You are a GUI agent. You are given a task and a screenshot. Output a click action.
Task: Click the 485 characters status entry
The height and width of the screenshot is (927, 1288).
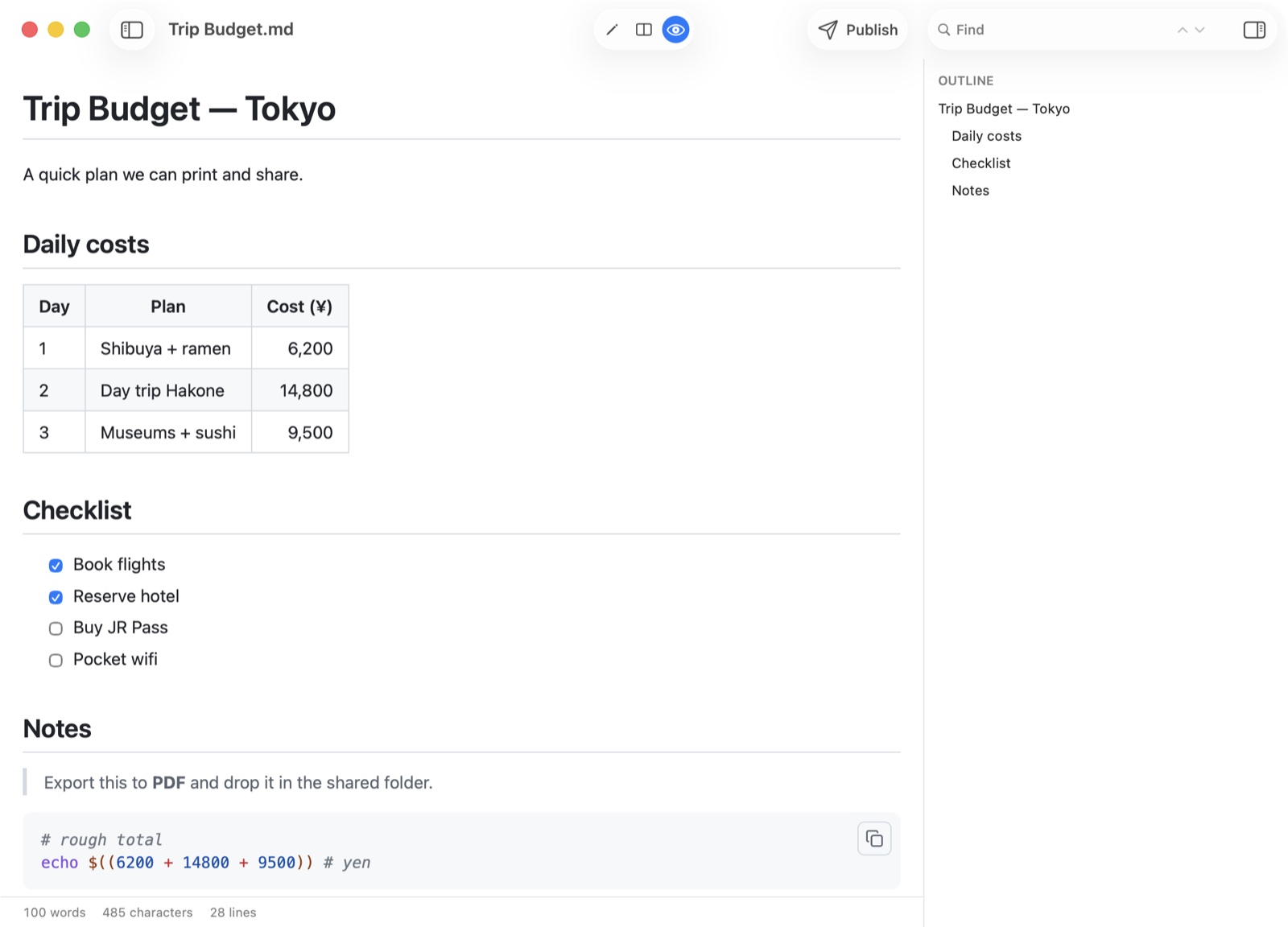147,913
